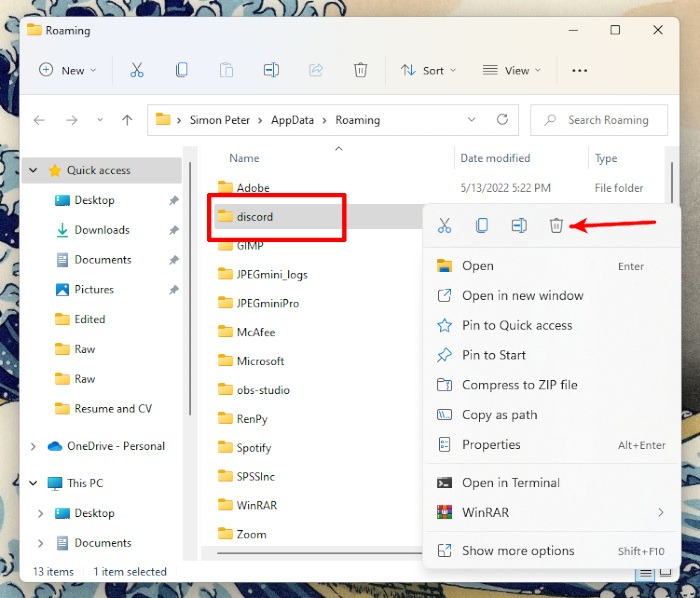Viewport: 700px width, 598px height.
Task: Click the Copy icon in the context menu
Action: pyautogui.click(x=482, y=225)
